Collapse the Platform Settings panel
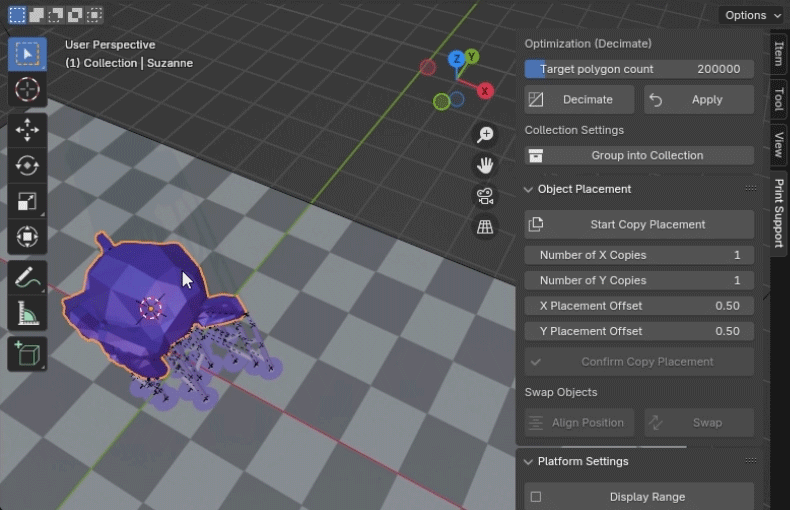Image resolution: width=790 pixels, height=510 pixels. [529, 462]
